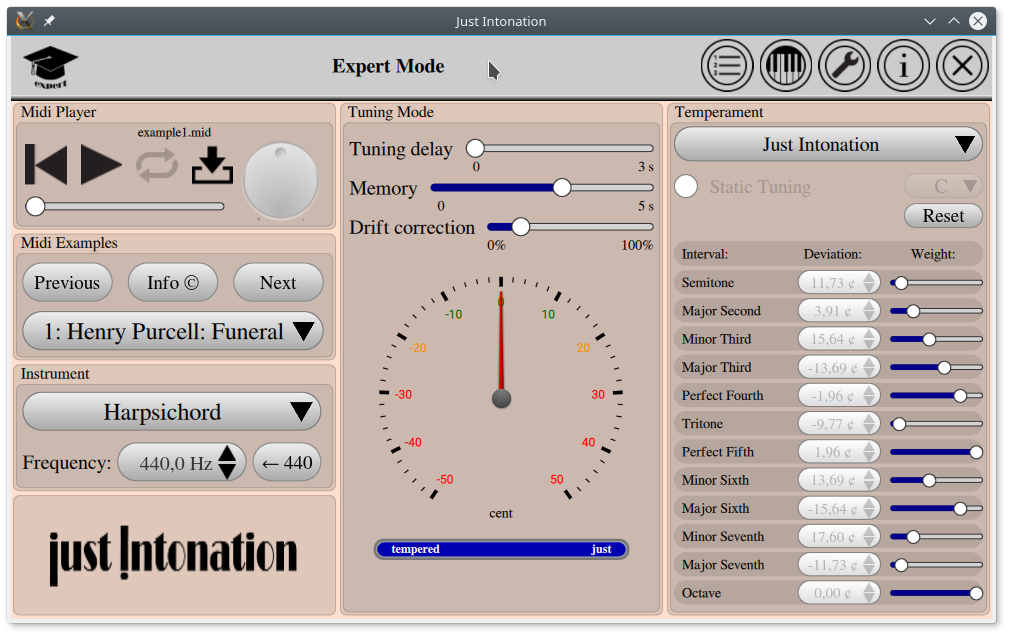Open the Henry Purcell MIDI example dropdown
This screenshot has height=636, width=1009.
coord(172,331)
